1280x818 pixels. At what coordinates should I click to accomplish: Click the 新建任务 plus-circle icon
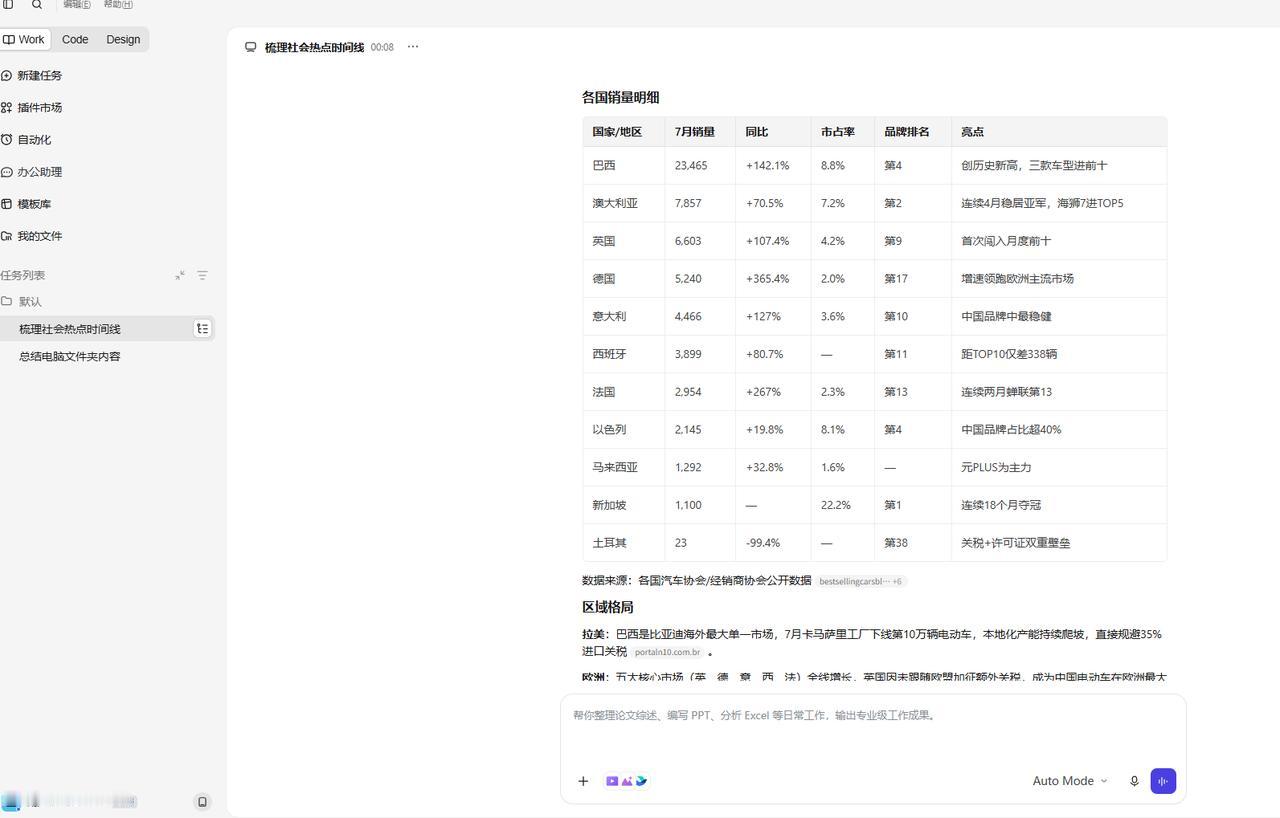coord(6,76)
